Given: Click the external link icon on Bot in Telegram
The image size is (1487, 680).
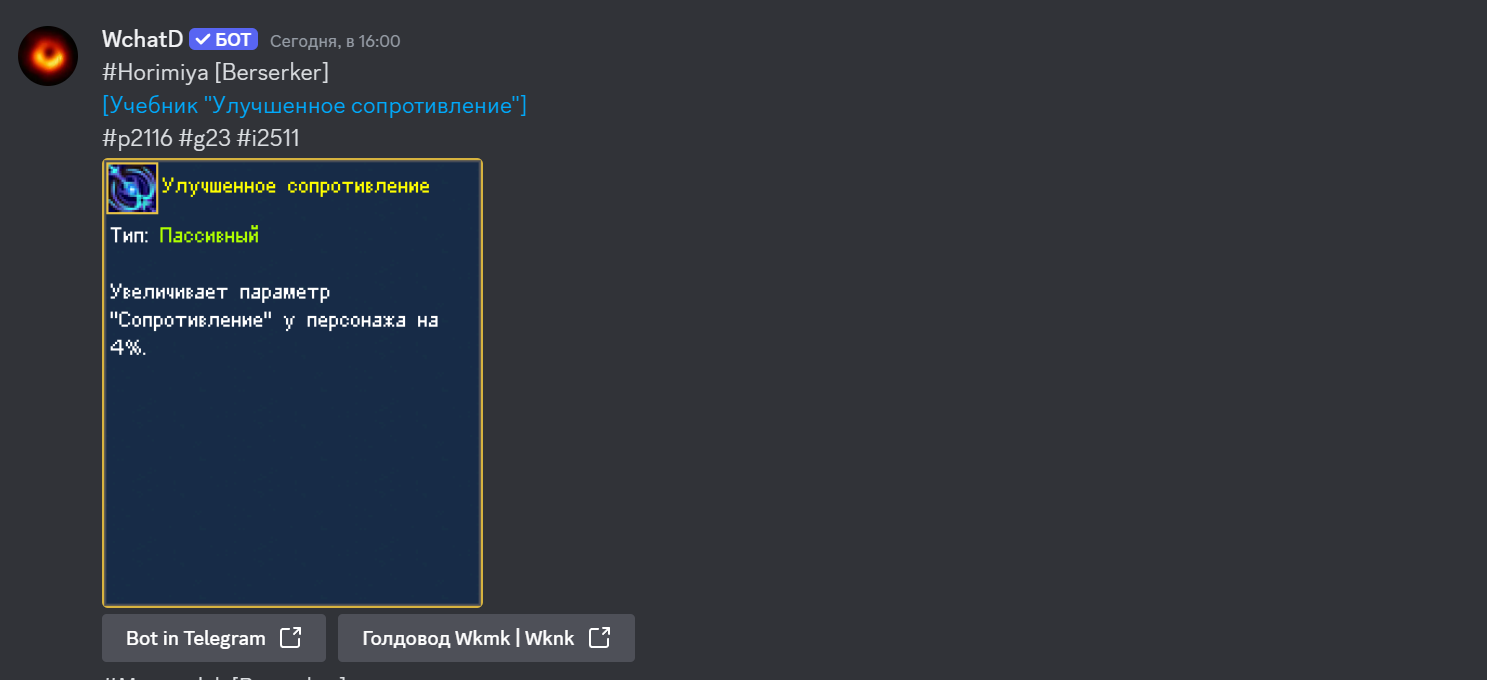Looking at the screenshot, I should pos(290,638).
